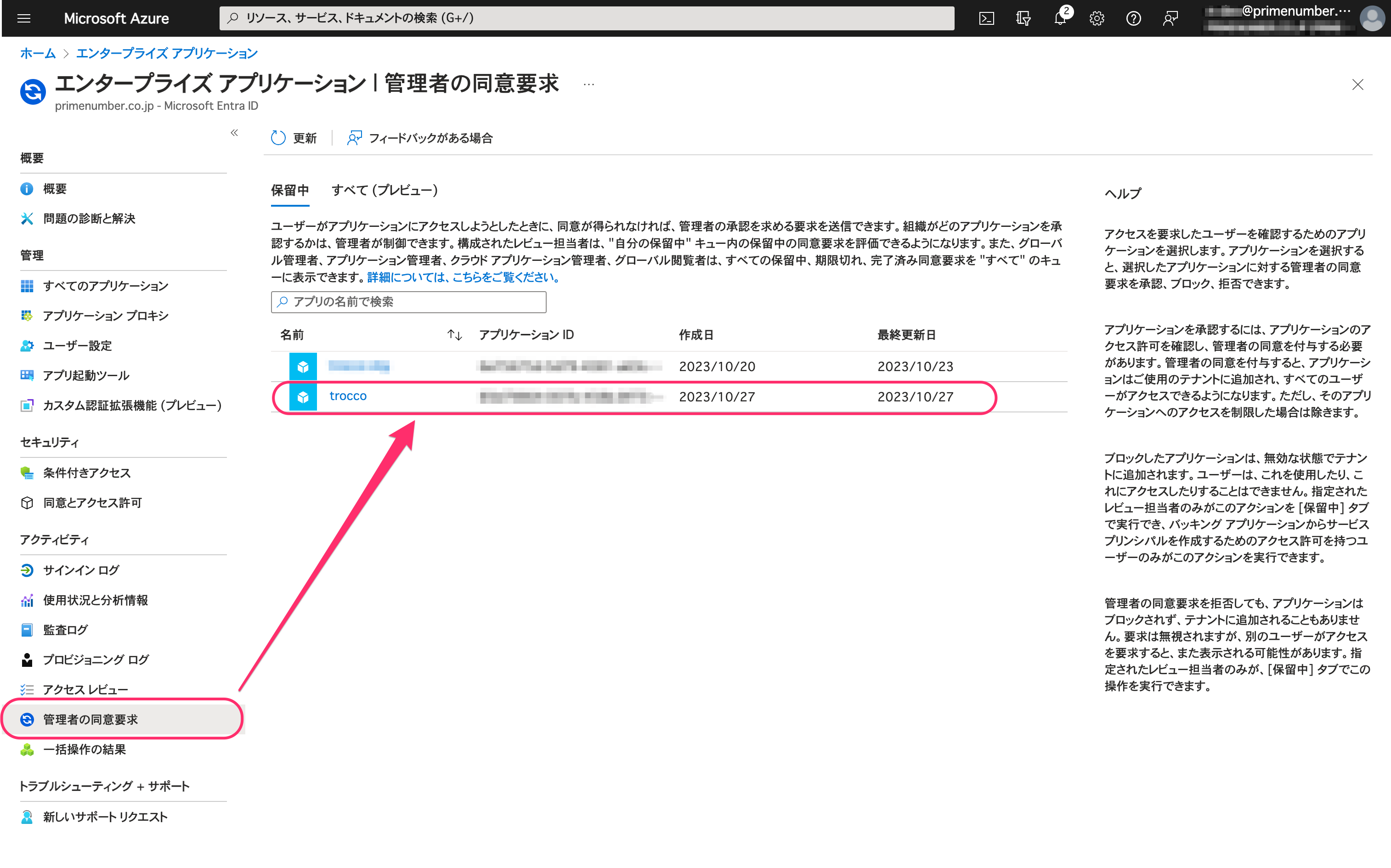This screenshot has height=868, width=1391.
Task: Close the 管理者の同意要求 blade
Action: [1357, 85]
